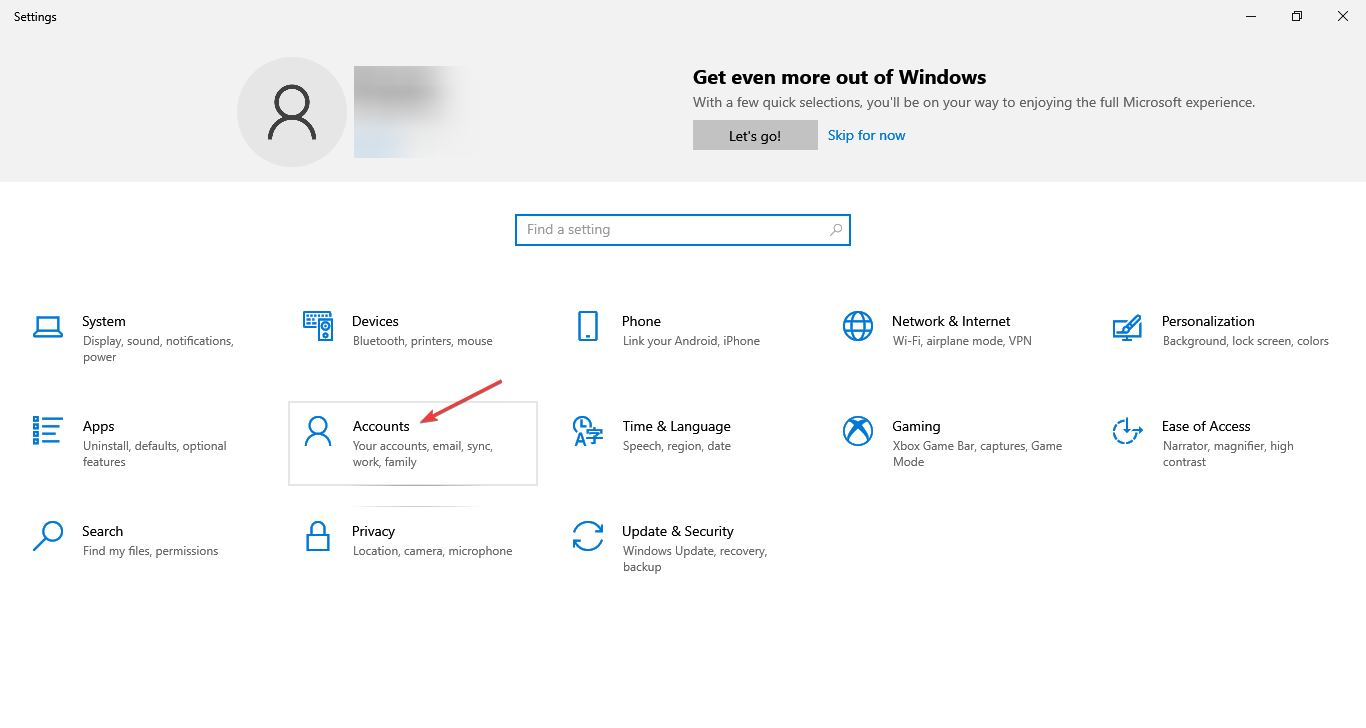This screenshot has width=1366, height=728.
Task: Click 'Uninstall, defaults, optional features' description
Action: tap(155, 454)
